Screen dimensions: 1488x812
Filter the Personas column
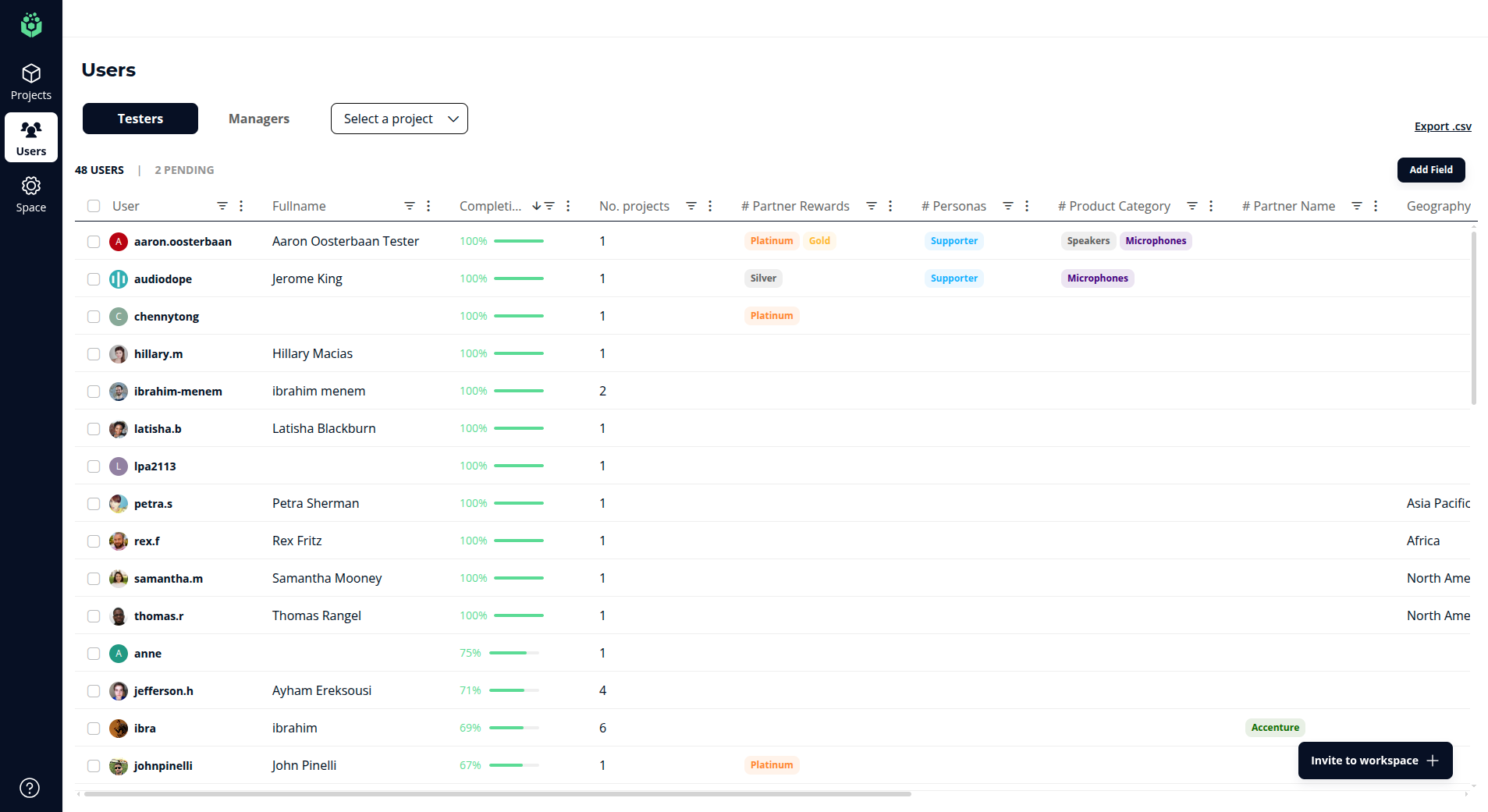[1008, 206]
